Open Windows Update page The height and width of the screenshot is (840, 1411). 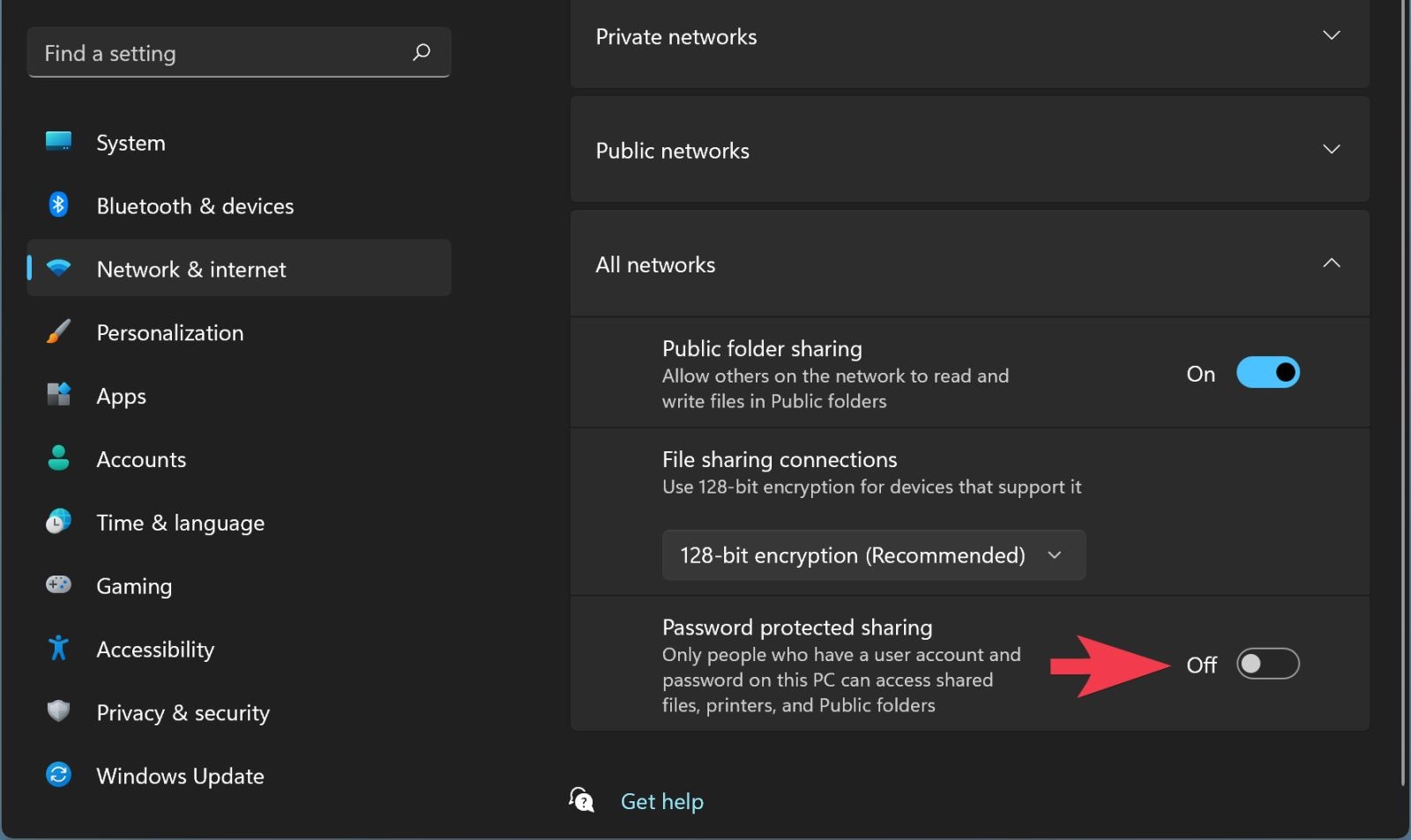pos(239,777)
